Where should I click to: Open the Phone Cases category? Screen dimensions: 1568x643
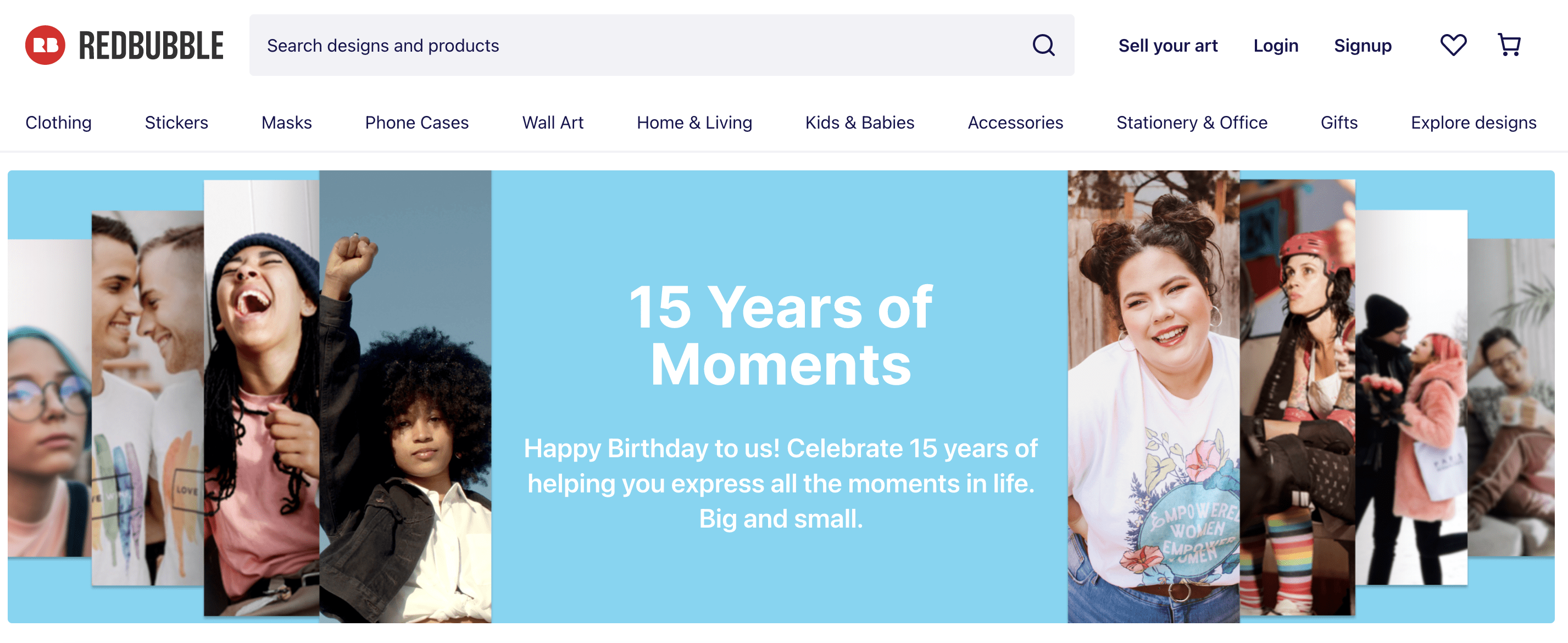416,123
